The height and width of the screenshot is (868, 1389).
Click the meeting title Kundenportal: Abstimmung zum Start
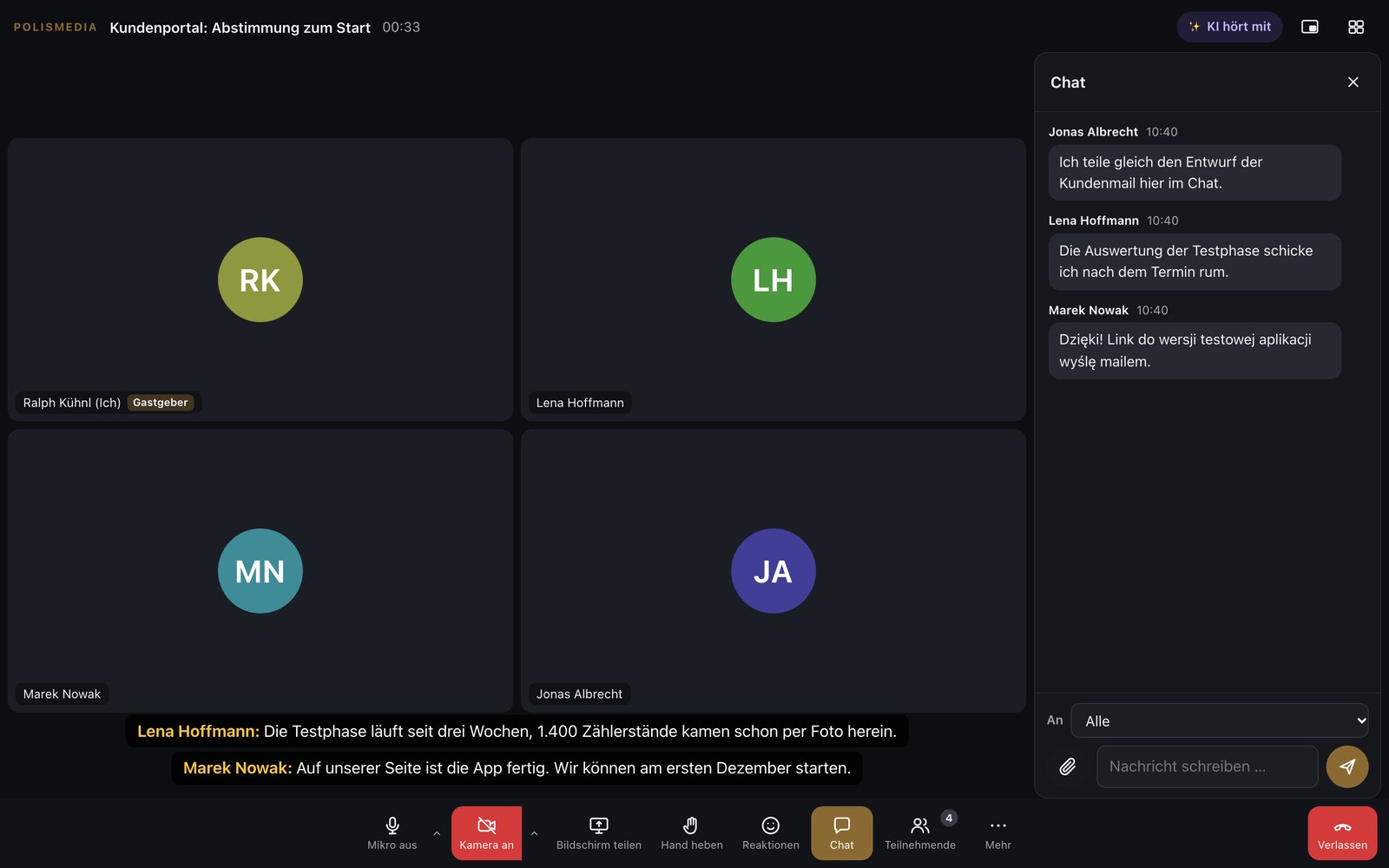pos(240,28)
